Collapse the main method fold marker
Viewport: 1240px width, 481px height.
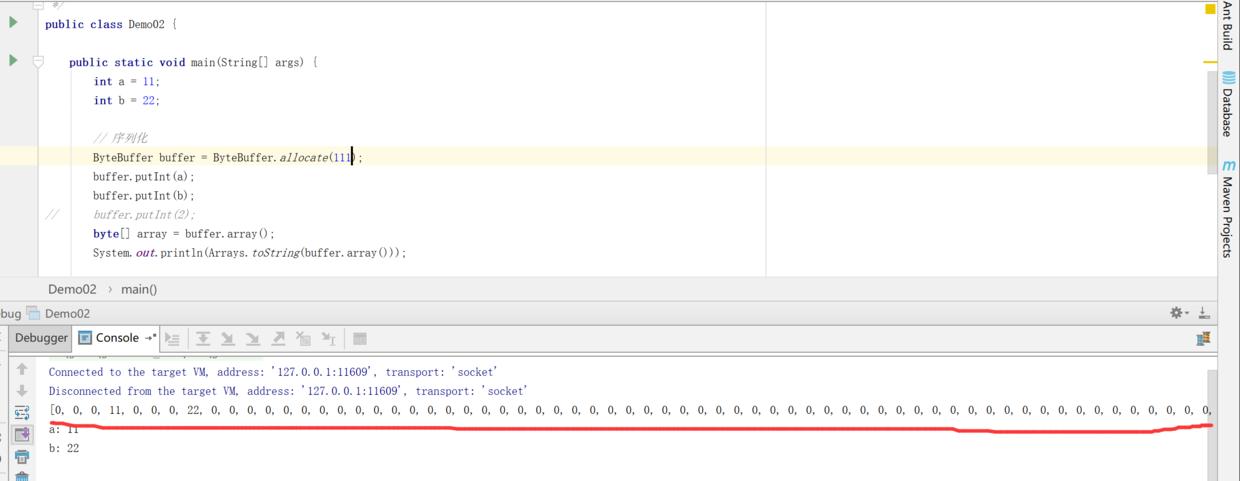[38, 62]
